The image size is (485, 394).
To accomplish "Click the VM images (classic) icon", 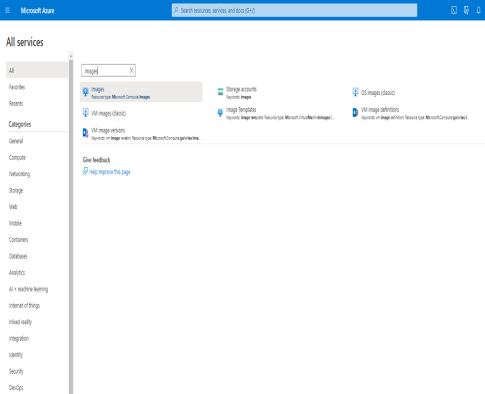I will click(x=86, y=113).
